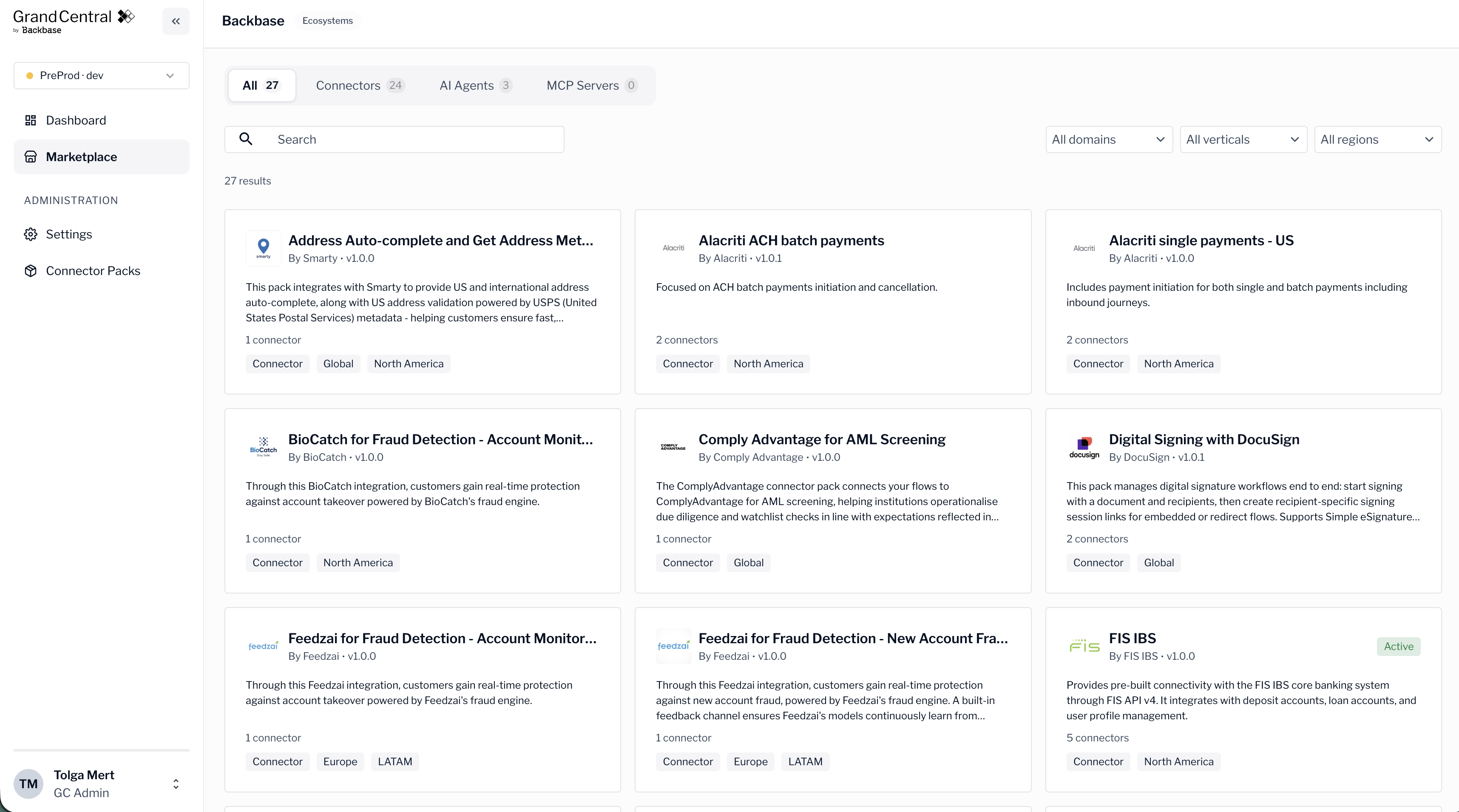The width and height of the screenshot is (1459, 812).
Task: Click the Smarty logo icon
Action: point(264,248)
